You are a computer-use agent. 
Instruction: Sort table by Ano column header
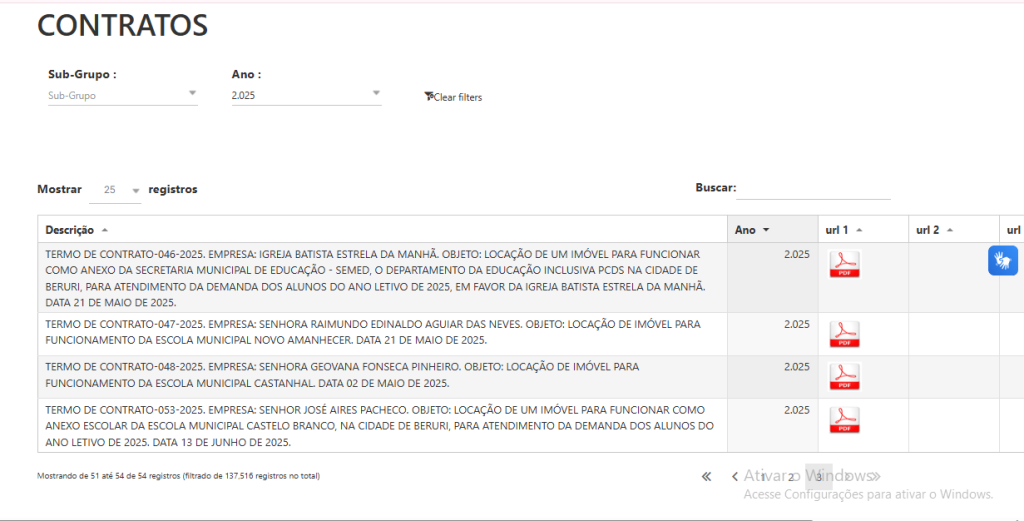click(x=752, y=230)
